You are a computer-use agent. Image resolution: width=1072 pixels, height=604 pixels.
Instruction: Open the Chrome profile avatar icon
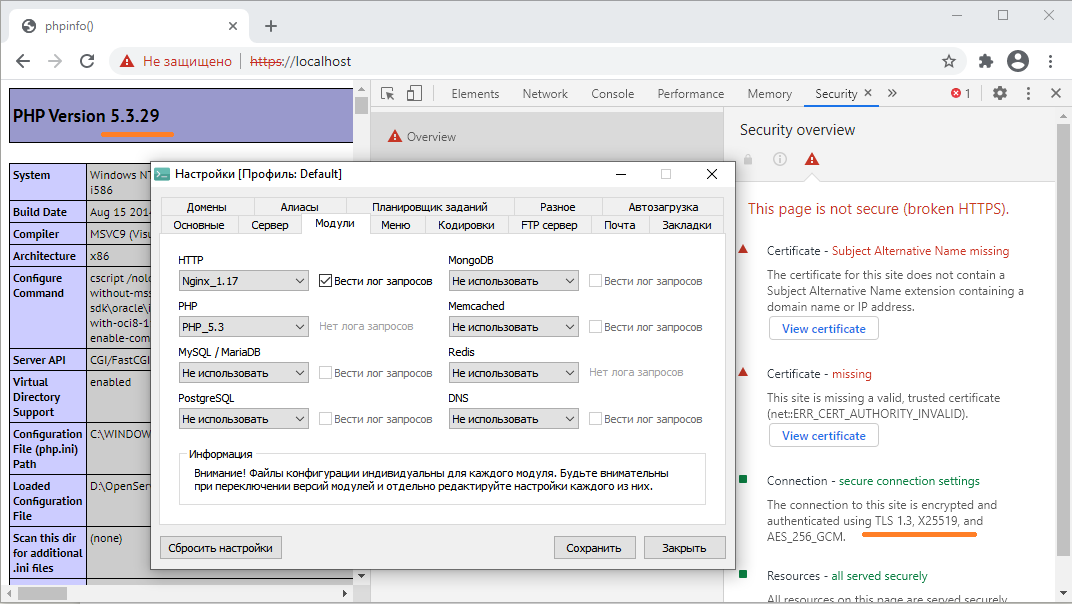coord(1018,61)
